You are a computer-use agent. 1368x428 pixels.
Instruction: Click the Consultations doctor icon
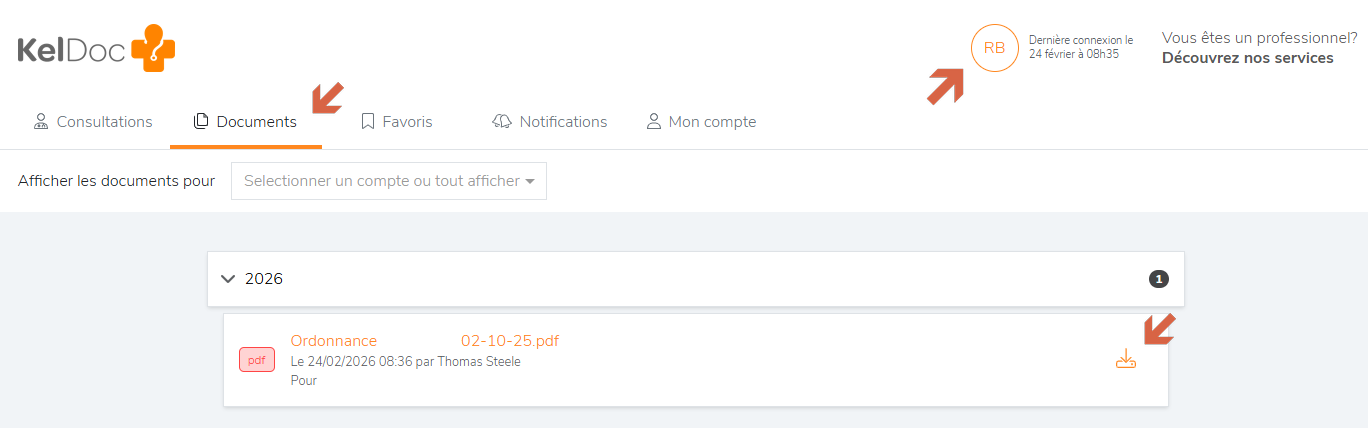[41, 122]
